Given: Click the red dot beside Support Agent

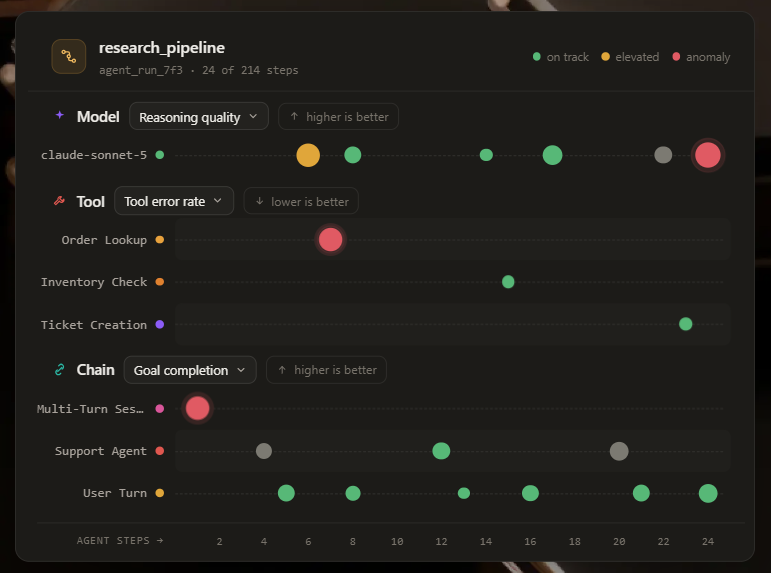Looking at the screenshot, I should coord(159,451).
